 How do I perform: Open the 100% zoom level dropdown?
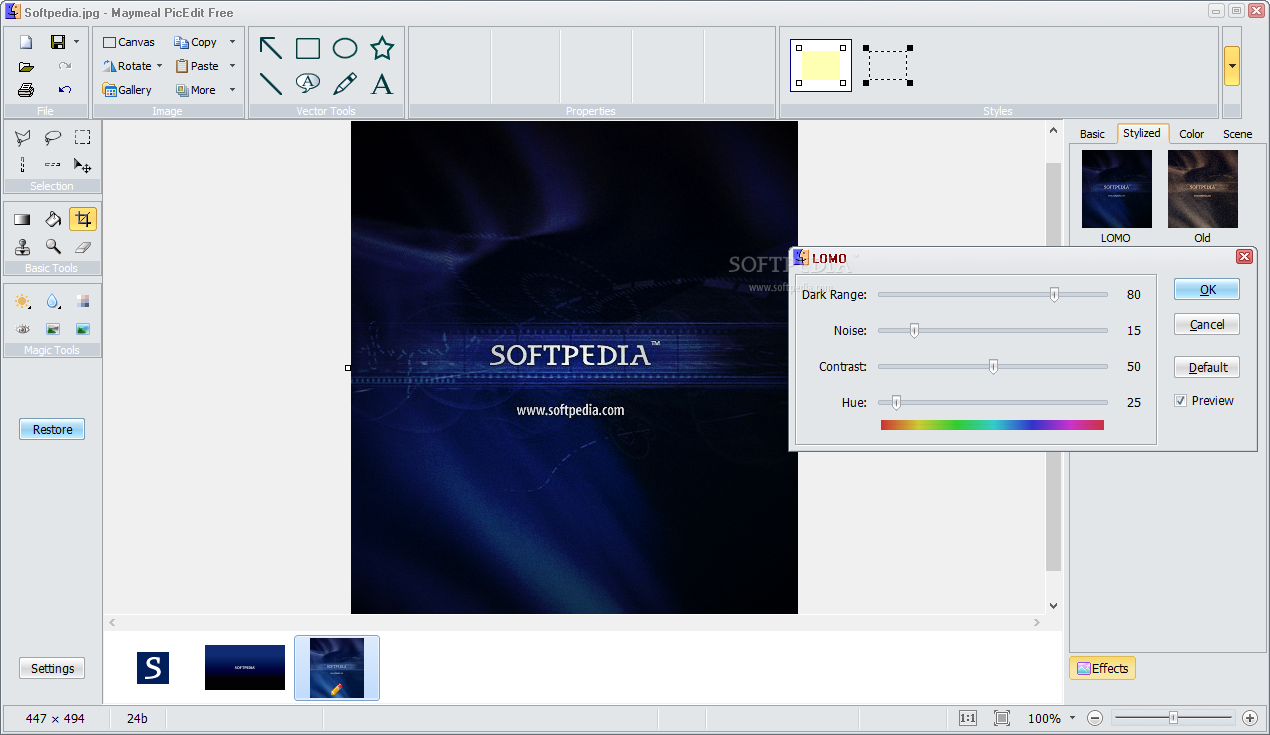(x=1072, y=718)
